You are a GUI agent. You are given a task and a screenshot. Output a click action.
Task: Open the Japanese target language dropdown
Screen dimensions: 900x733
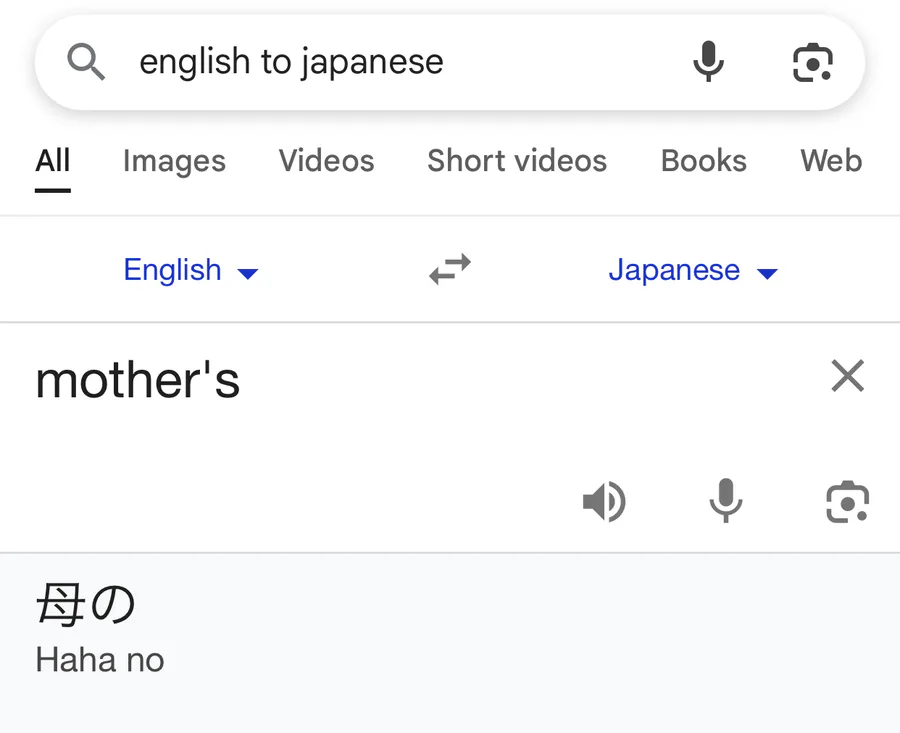[x=693, y=270]
